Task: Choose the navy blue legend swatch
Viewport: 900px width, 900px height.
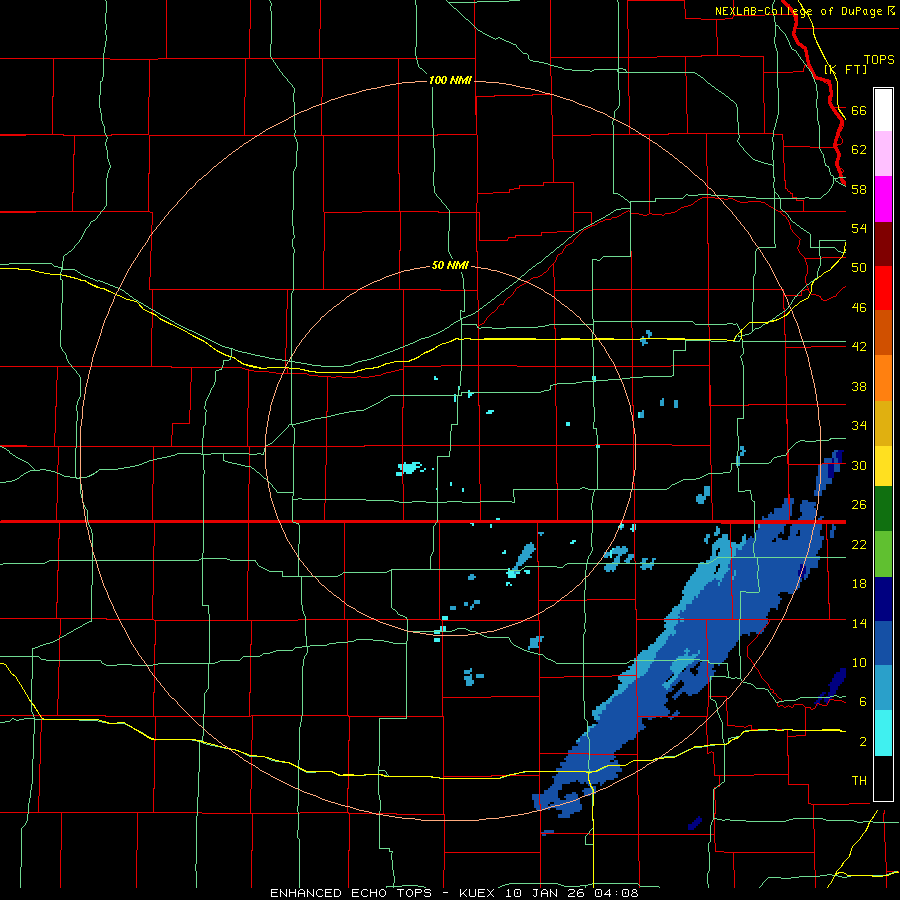Action: 883,599
